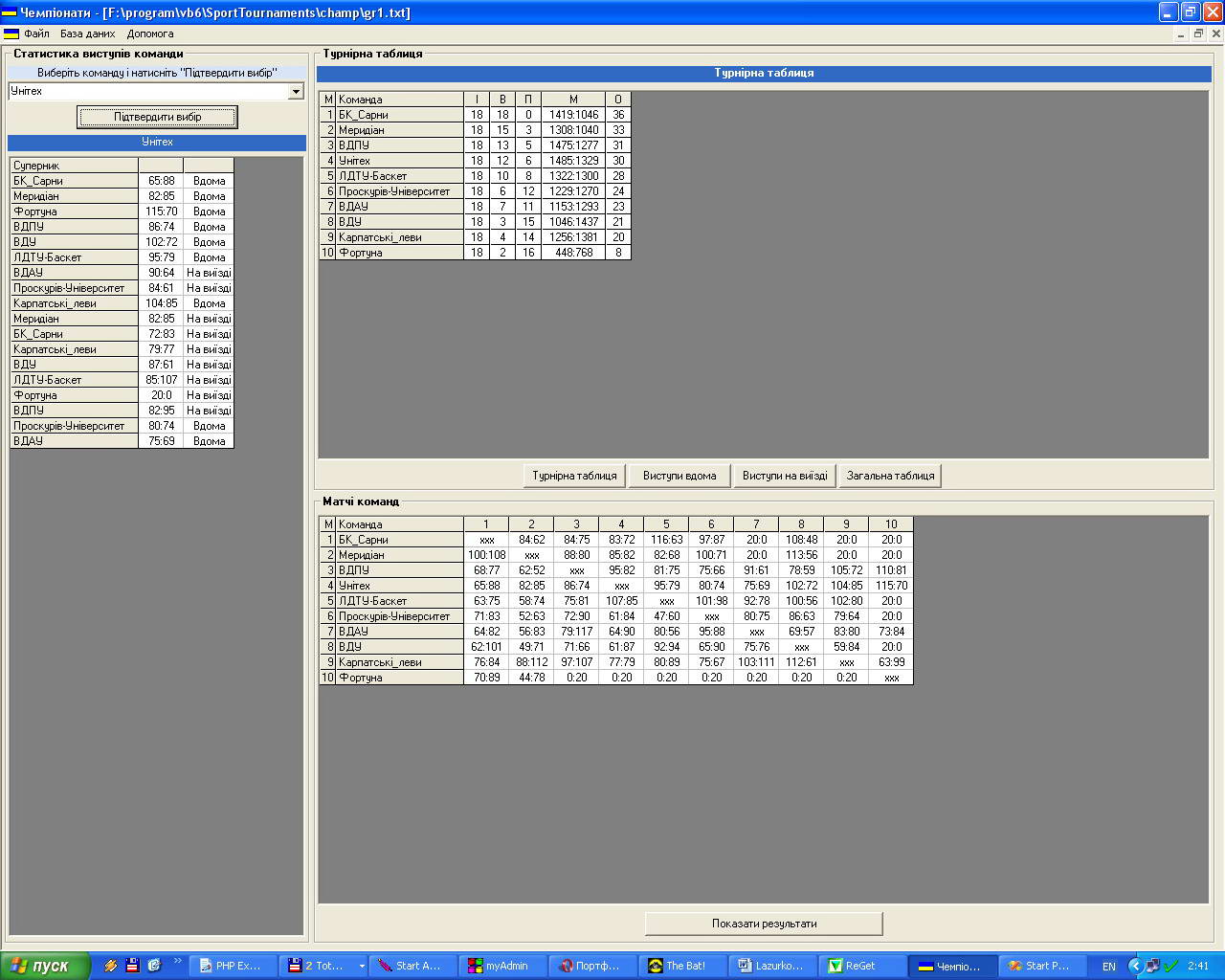This screenshot has width=1225, height=980.
Task: Select score 100:108 in Меридіан matches row
Action: (486, 555)
